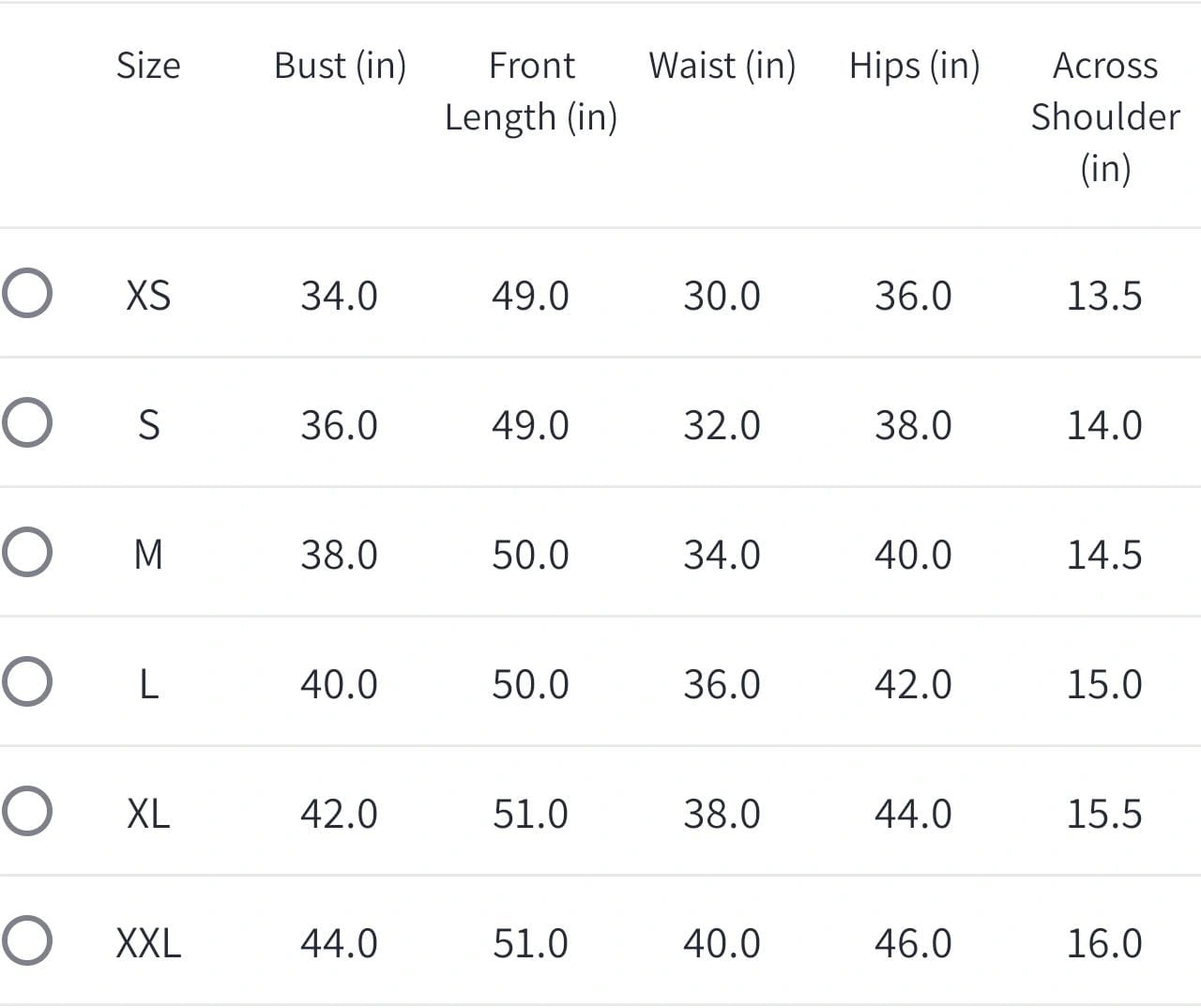Click the Front Length (in) header
Image resolution: width=1201 pixels, height=1008 pixels.
coord(531,91)
